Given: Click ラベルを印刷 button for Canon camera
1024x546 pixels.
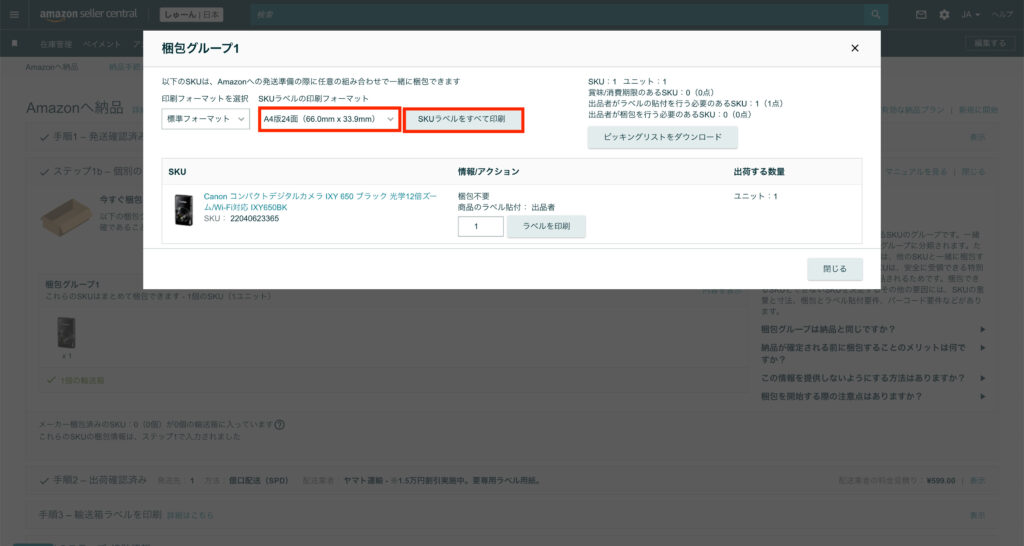Looking at the screenshot, I should pyautogui.click(x=546, y=227).
